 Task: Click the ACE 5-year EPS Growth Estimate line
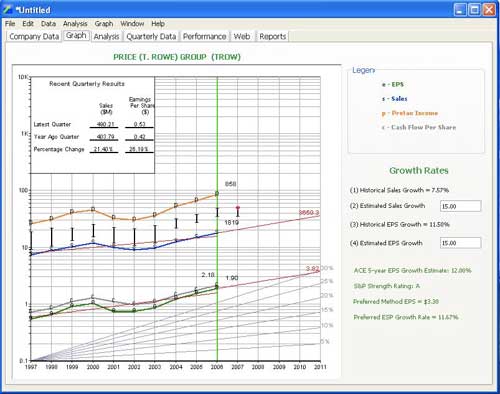(x=413, y=270)
